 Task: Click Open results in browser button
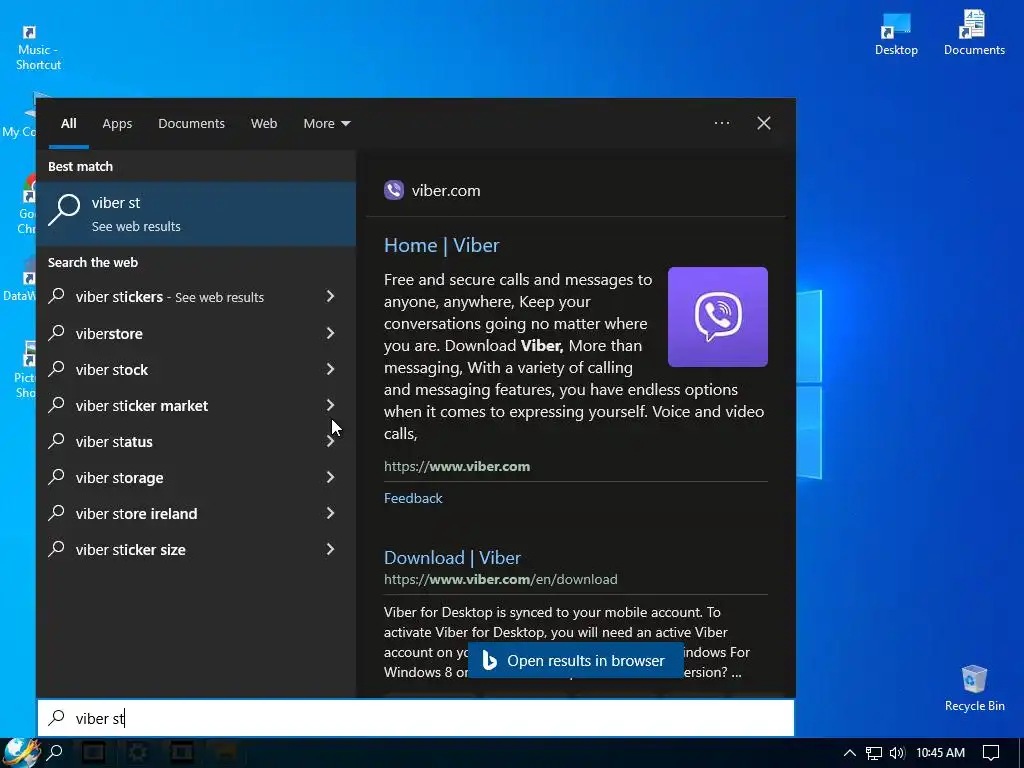tap(575, 660)
